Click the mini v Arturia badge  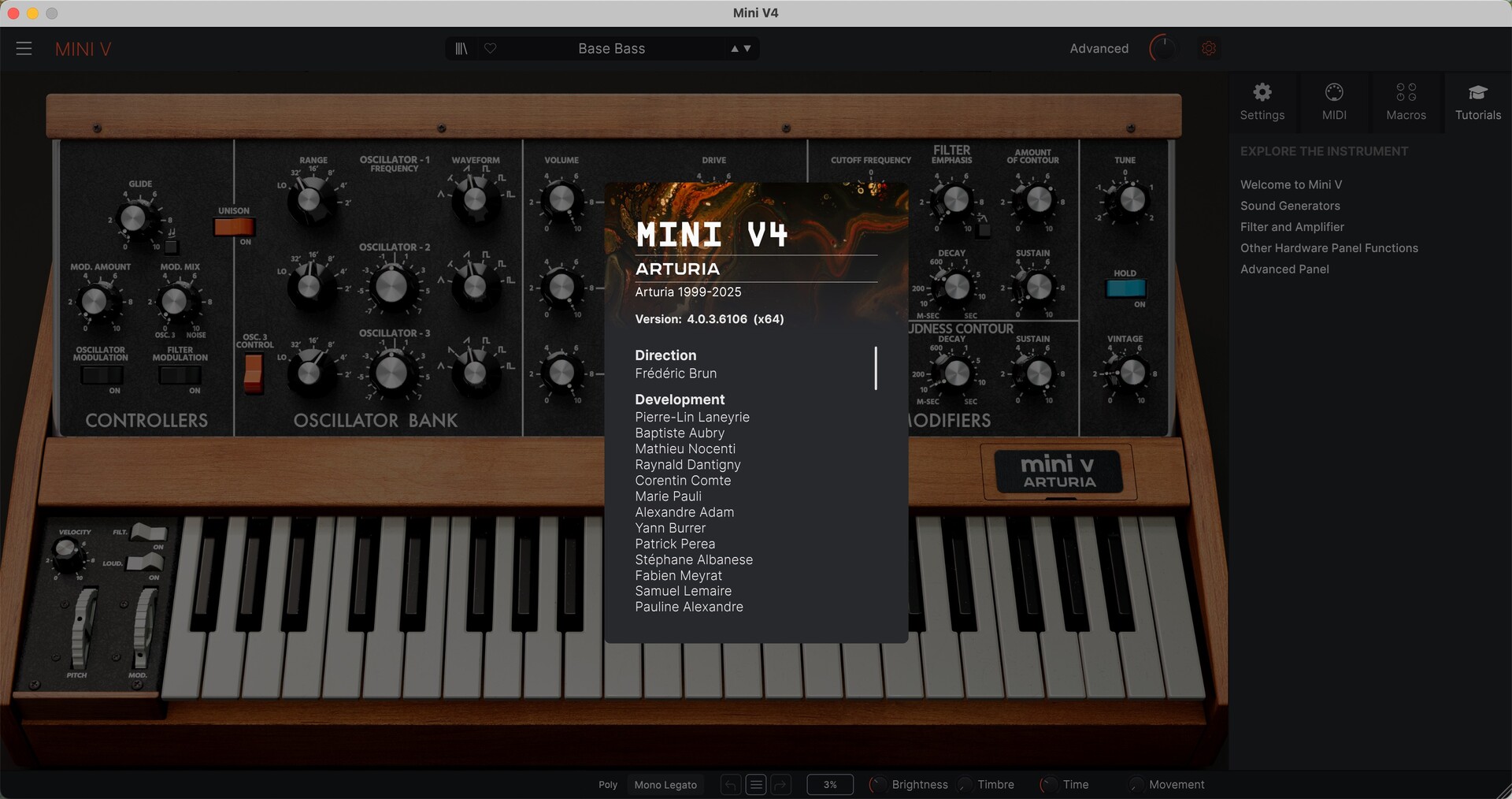(1058, 471)
